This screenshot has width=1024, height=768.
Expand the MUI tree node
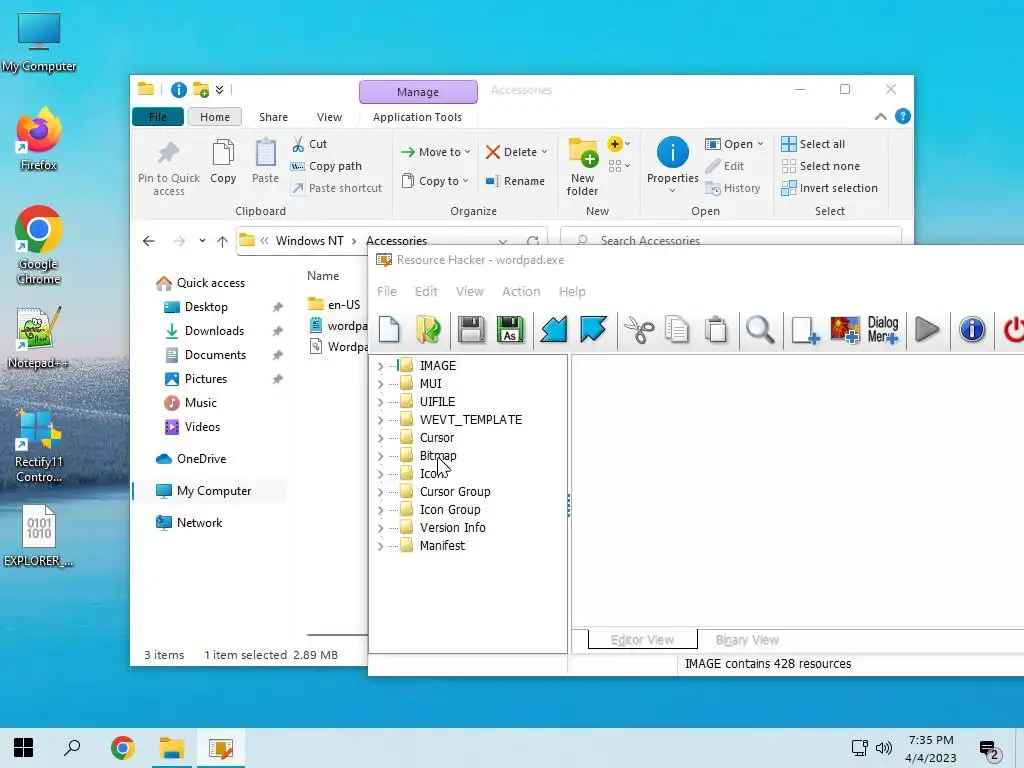(381, 384)
